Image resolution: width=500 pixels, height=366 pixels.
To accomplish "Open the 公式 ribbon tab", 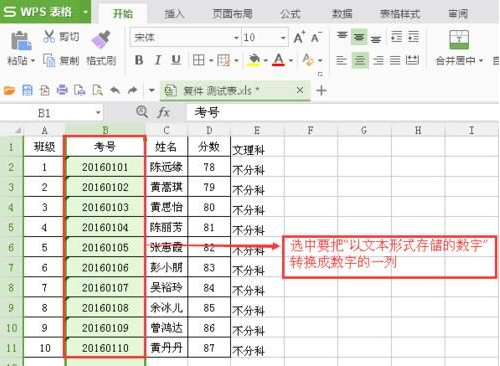I will (290, 14).
